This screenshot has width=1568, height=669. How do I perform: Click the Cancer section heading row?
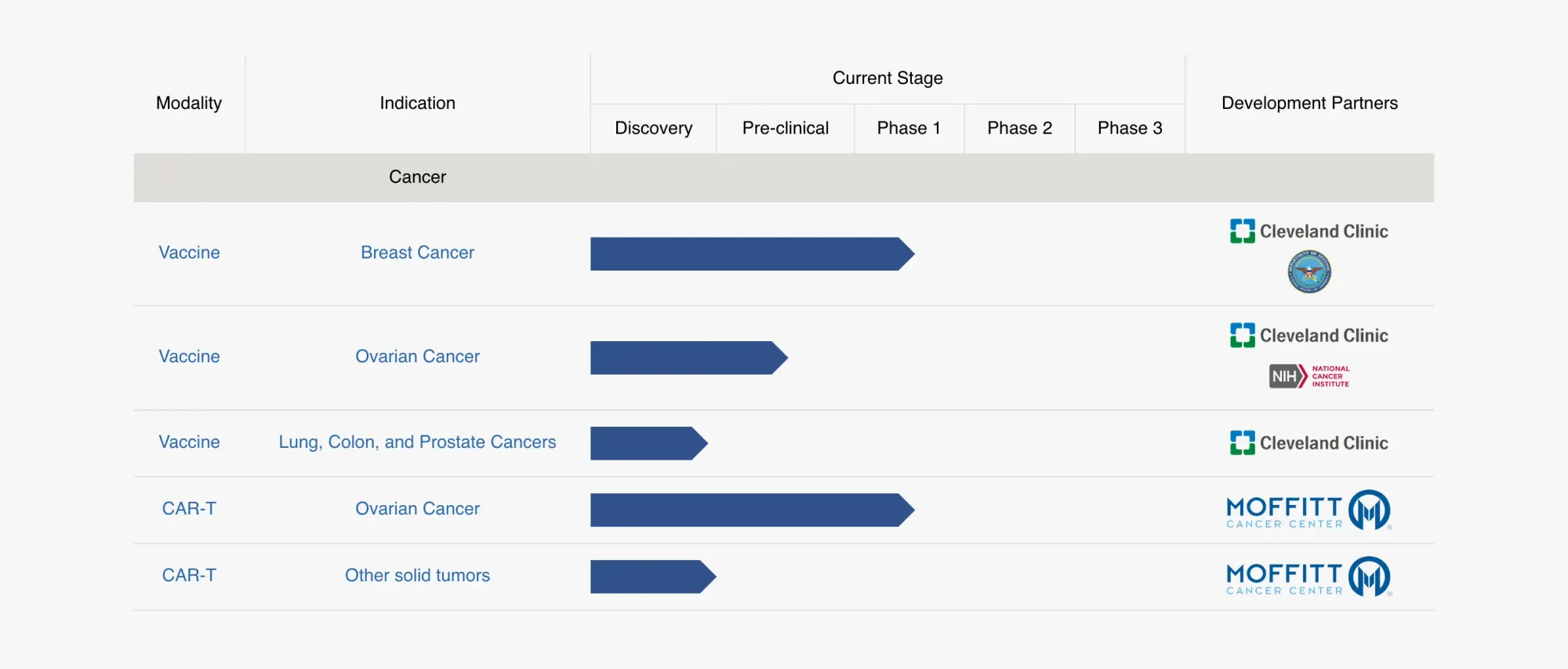click(x=417, y=177)
